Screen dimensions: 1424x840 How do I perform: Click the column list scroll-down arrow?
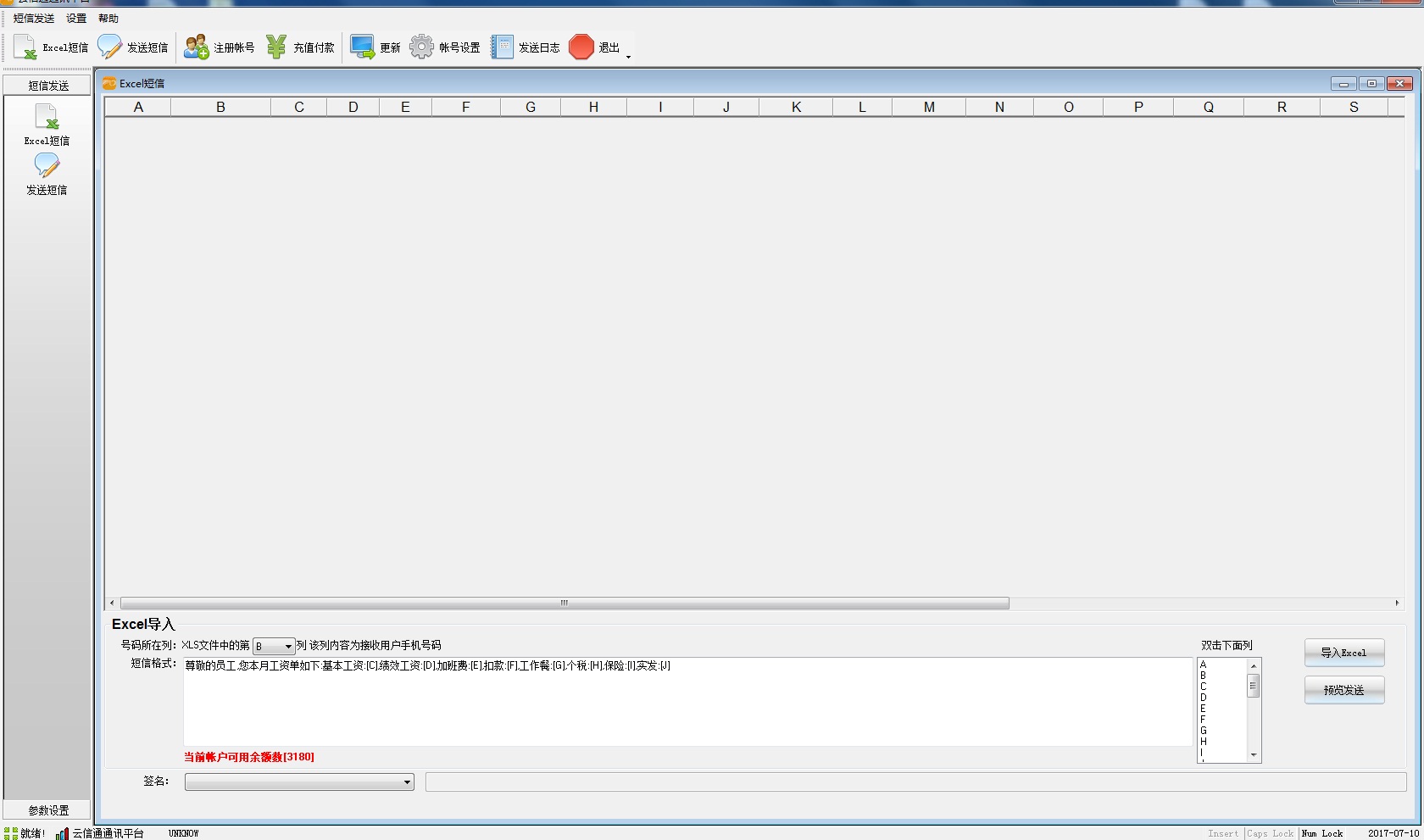[1254, 754]
